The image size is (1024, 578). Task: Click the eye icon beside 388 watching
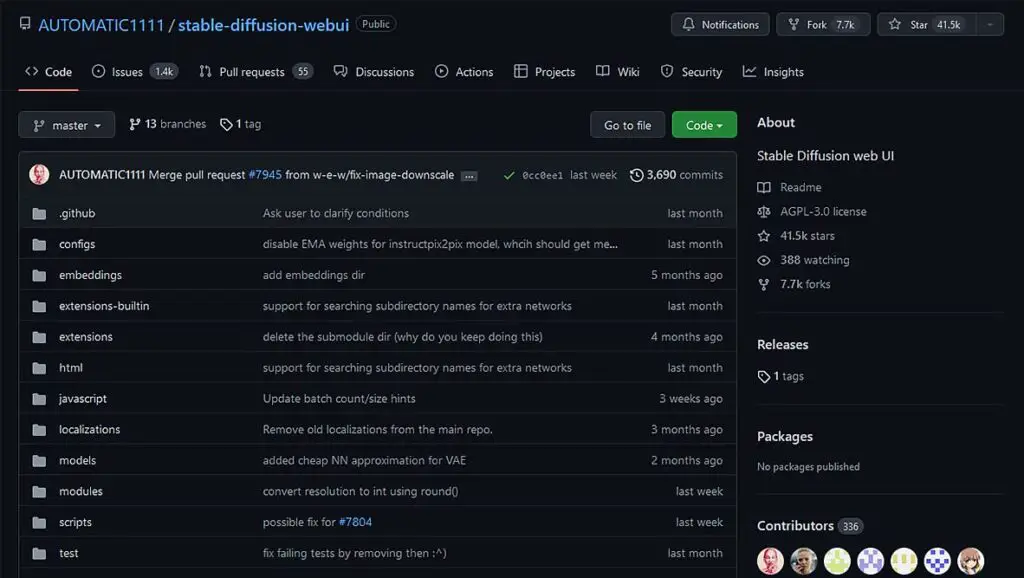tap(763, 260)
